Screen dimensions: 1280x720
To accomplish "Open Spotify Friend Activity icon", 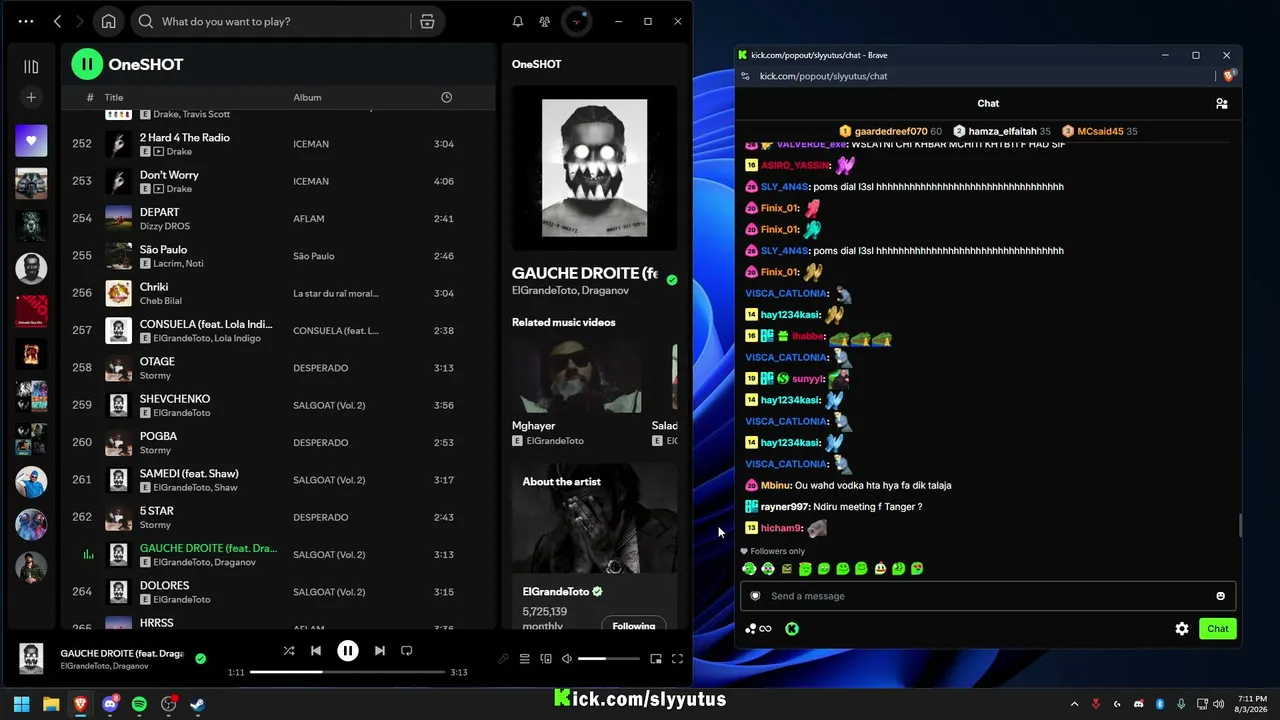I will click(x=544, y=21).
